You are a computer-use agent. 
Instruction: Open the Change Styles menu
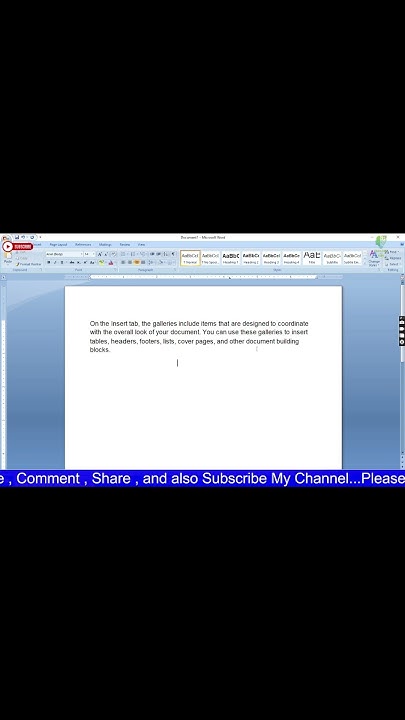374,259
